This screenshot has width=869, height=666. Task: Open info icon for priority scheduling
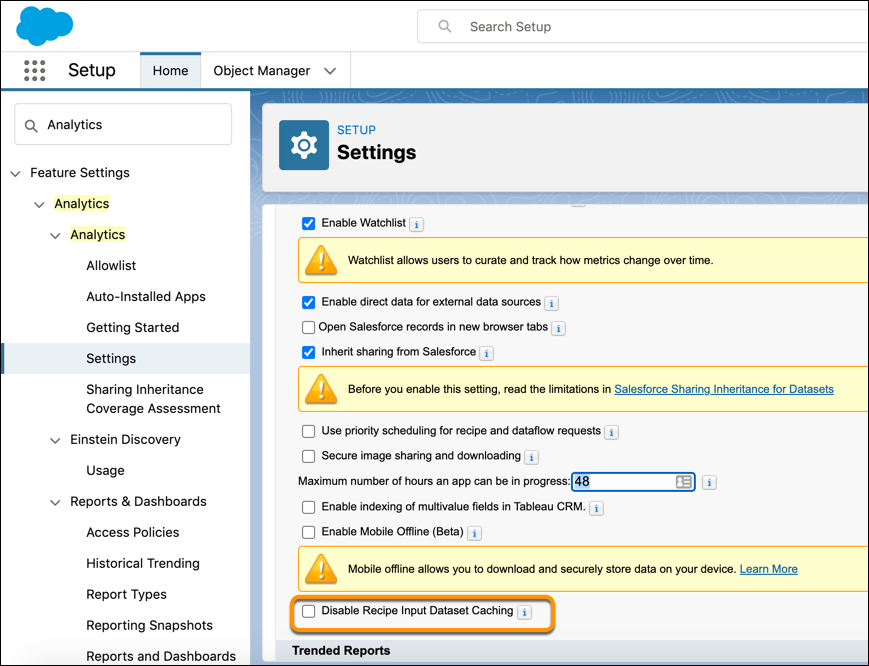tap(611, 433)
